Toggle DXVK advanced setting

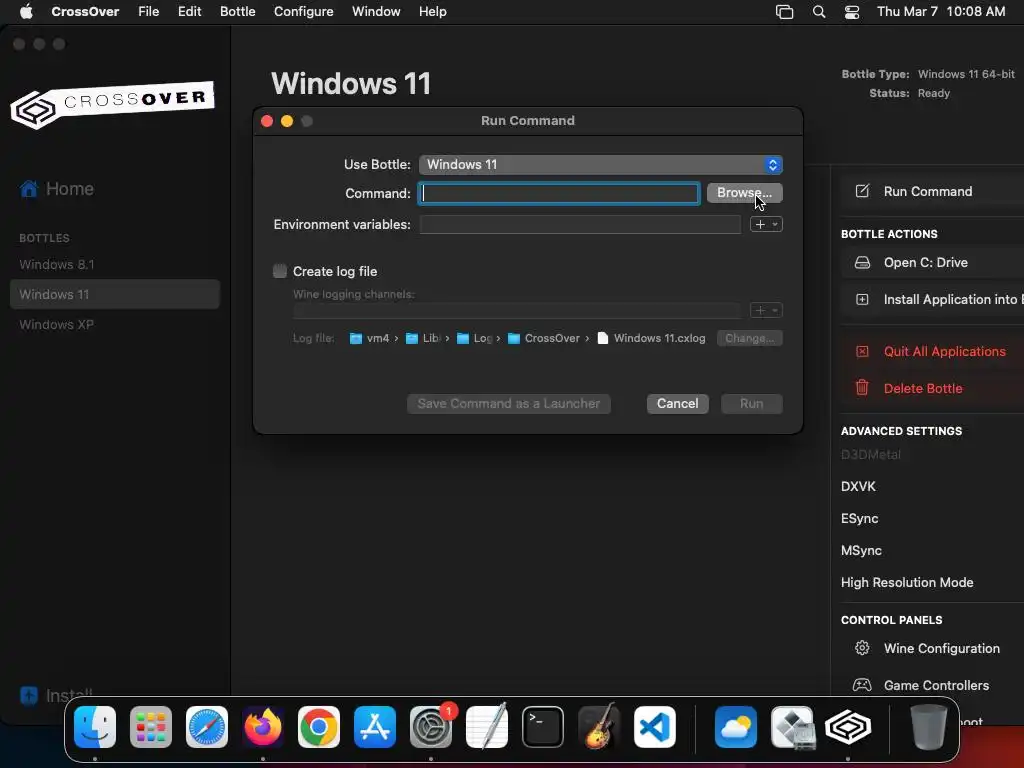(x=858, y=487)
